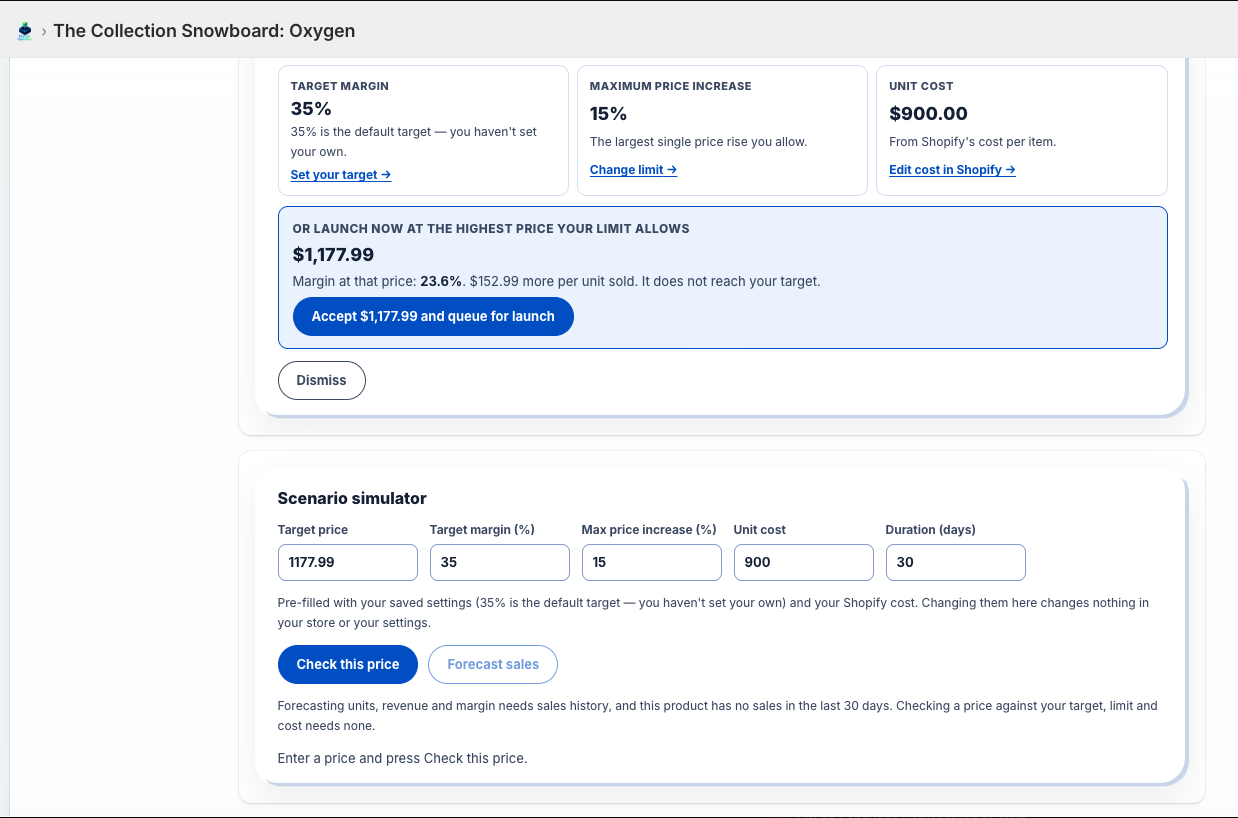Click the page title 'The Collection Snowboard: Oxygen'
This screenshot has height=818, width=1238.
click(x=204, y=31)
